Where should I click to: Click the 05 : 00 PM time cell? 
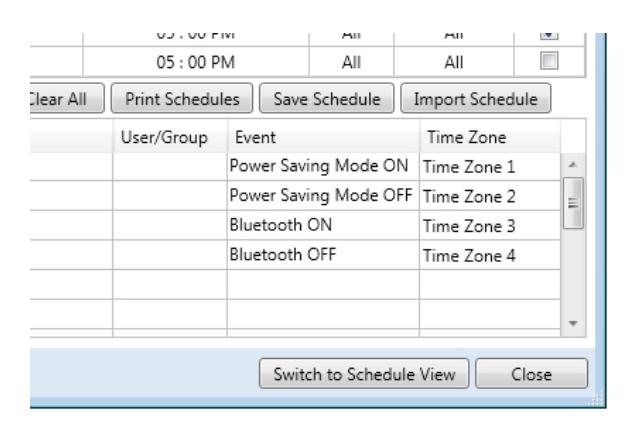[196, 62]
